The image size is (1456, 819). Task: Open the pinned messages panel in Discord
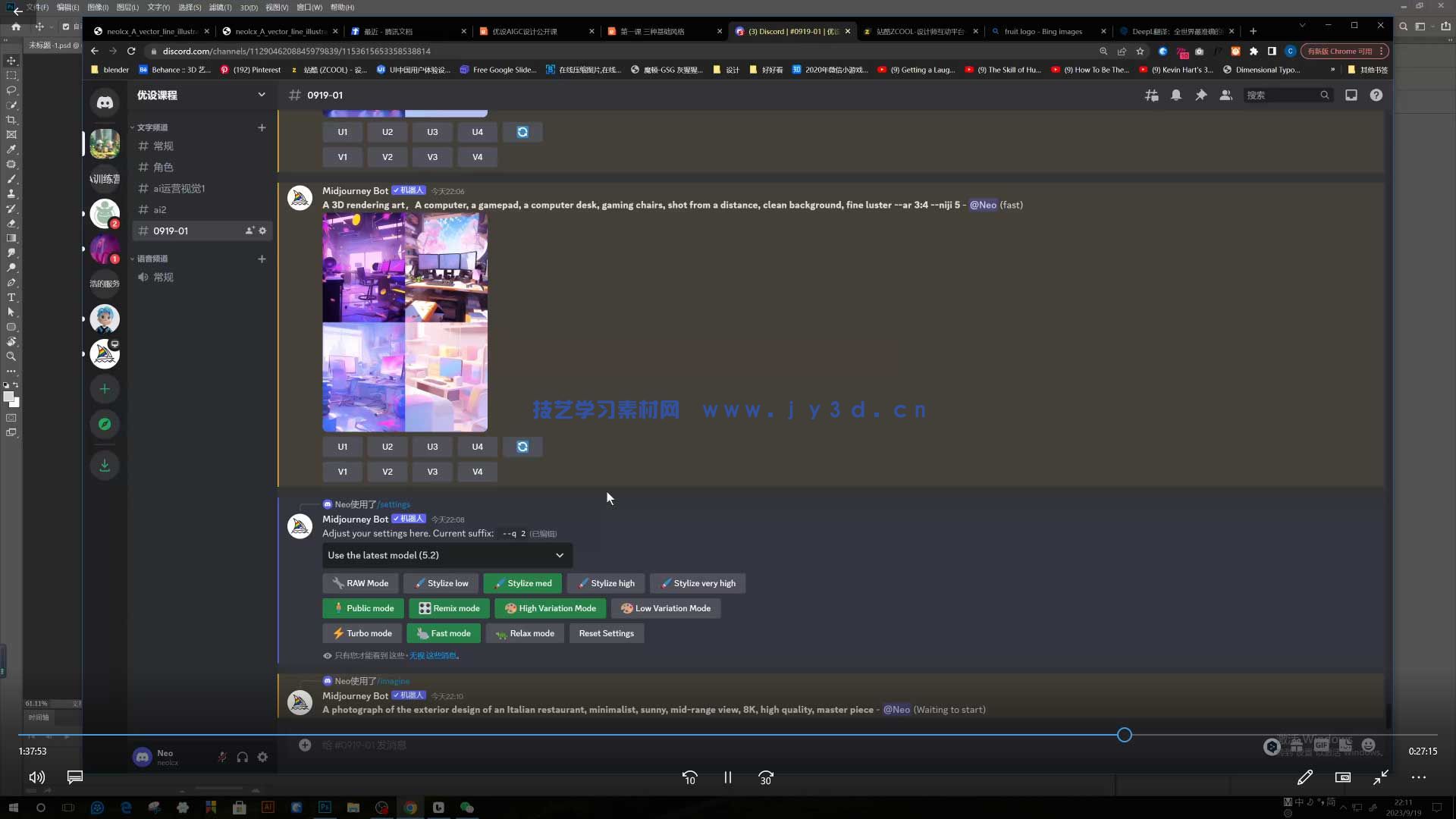[1201, 95]
